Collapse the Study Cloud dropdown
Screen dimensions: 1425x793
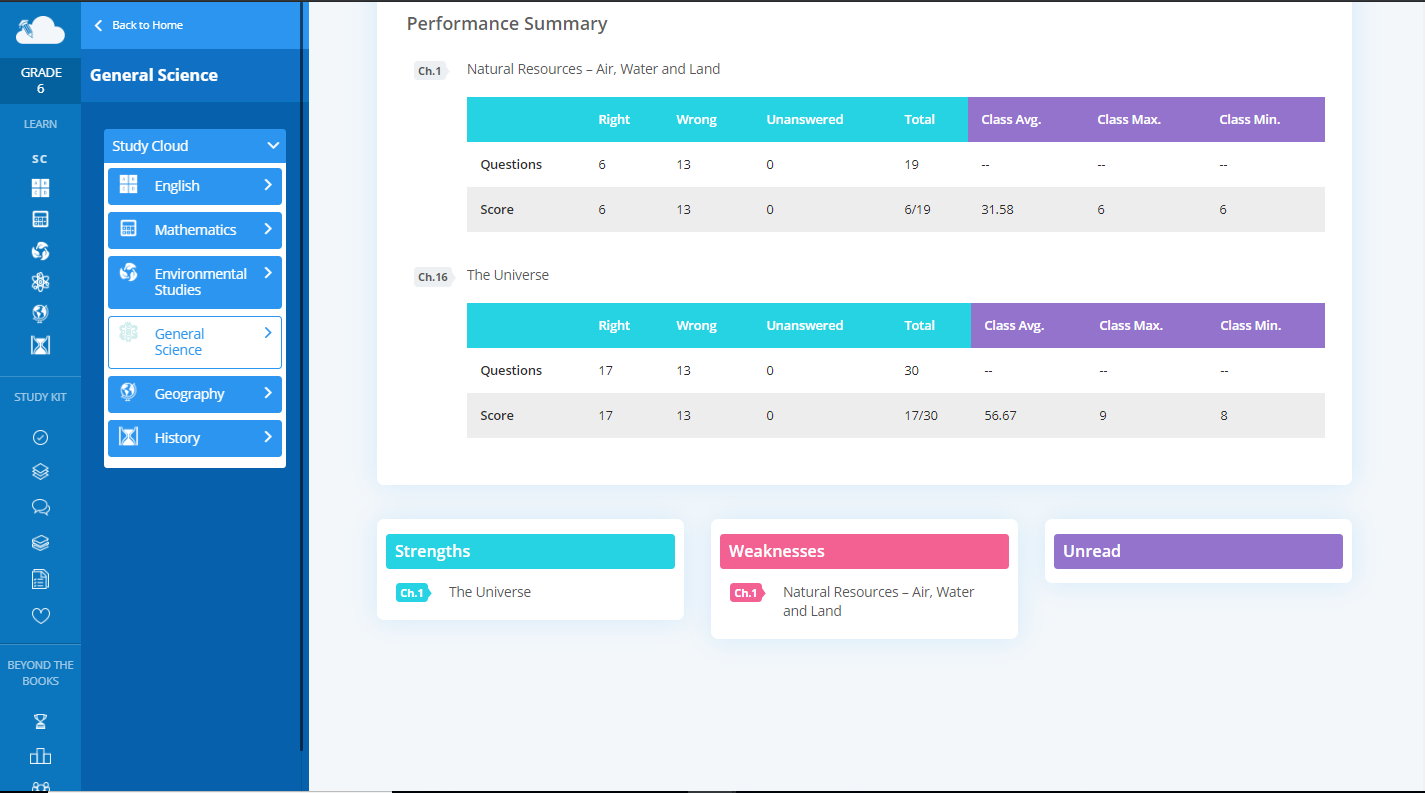click(x=272, y=146)
